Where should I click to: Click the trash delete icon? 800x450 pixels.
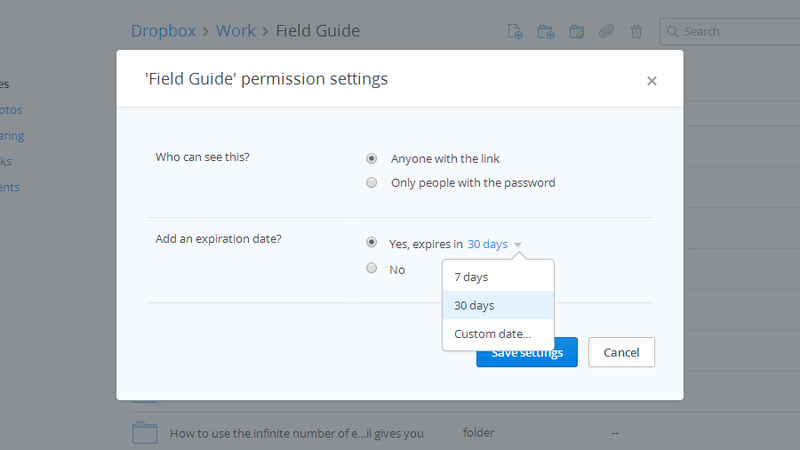click(636, 32)
